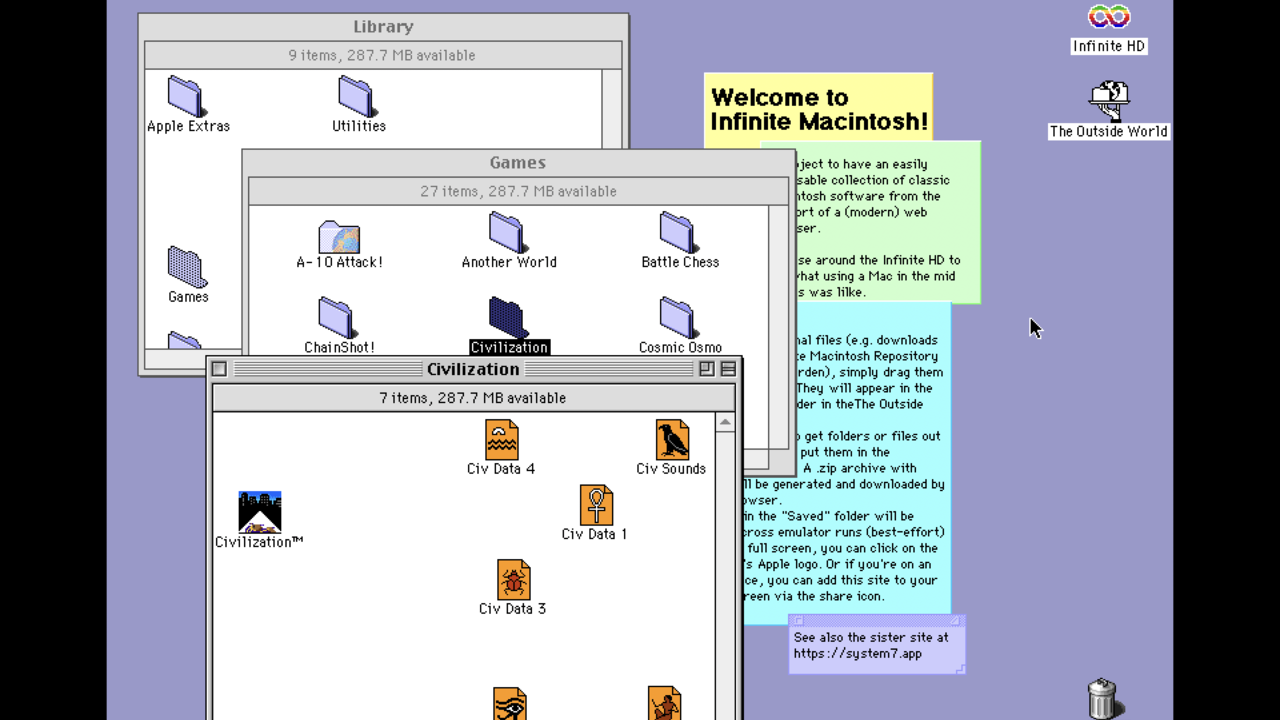Click the "Civ Sounds" file name label
Screen dimensions: 1280x720
pos(671,469)
